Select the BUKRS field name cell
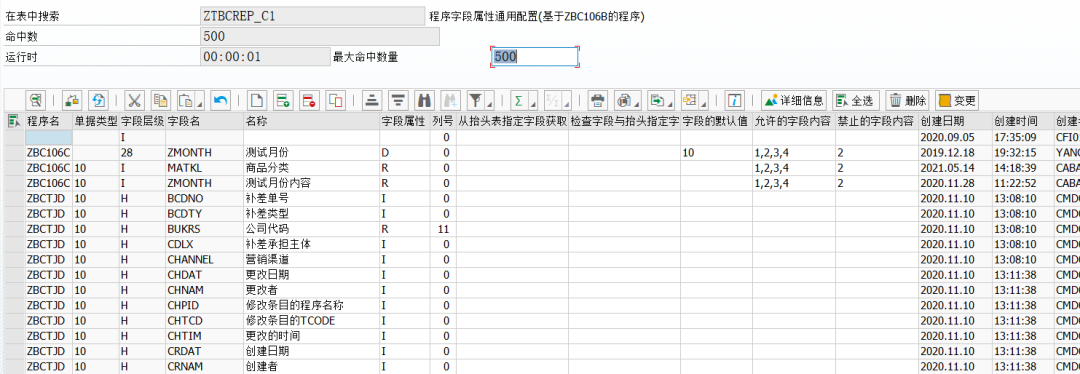The image size is (1080, 374). point(204,228)
